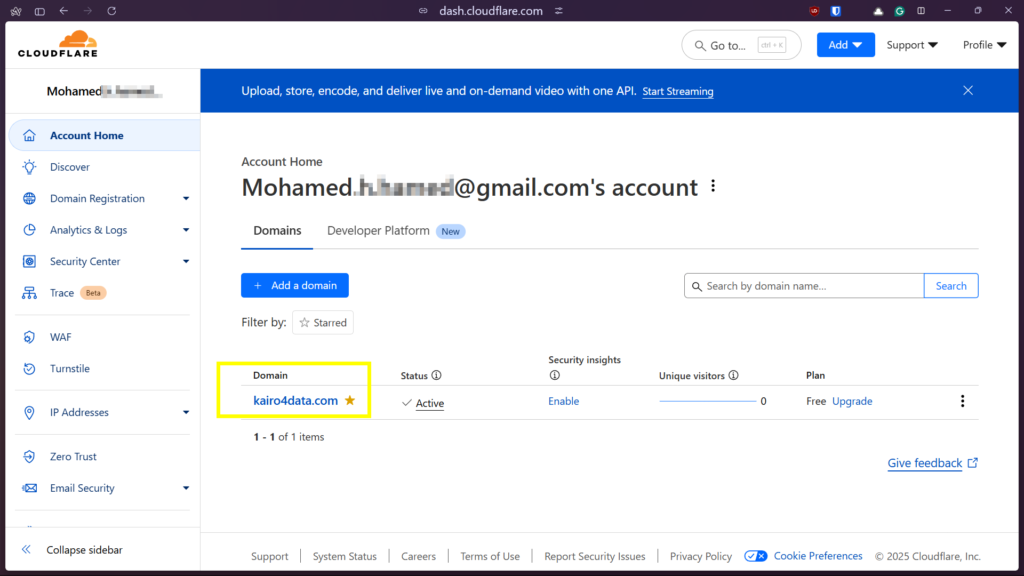Click the Security Center icon

pyautogui.click(x=29, y=261)
